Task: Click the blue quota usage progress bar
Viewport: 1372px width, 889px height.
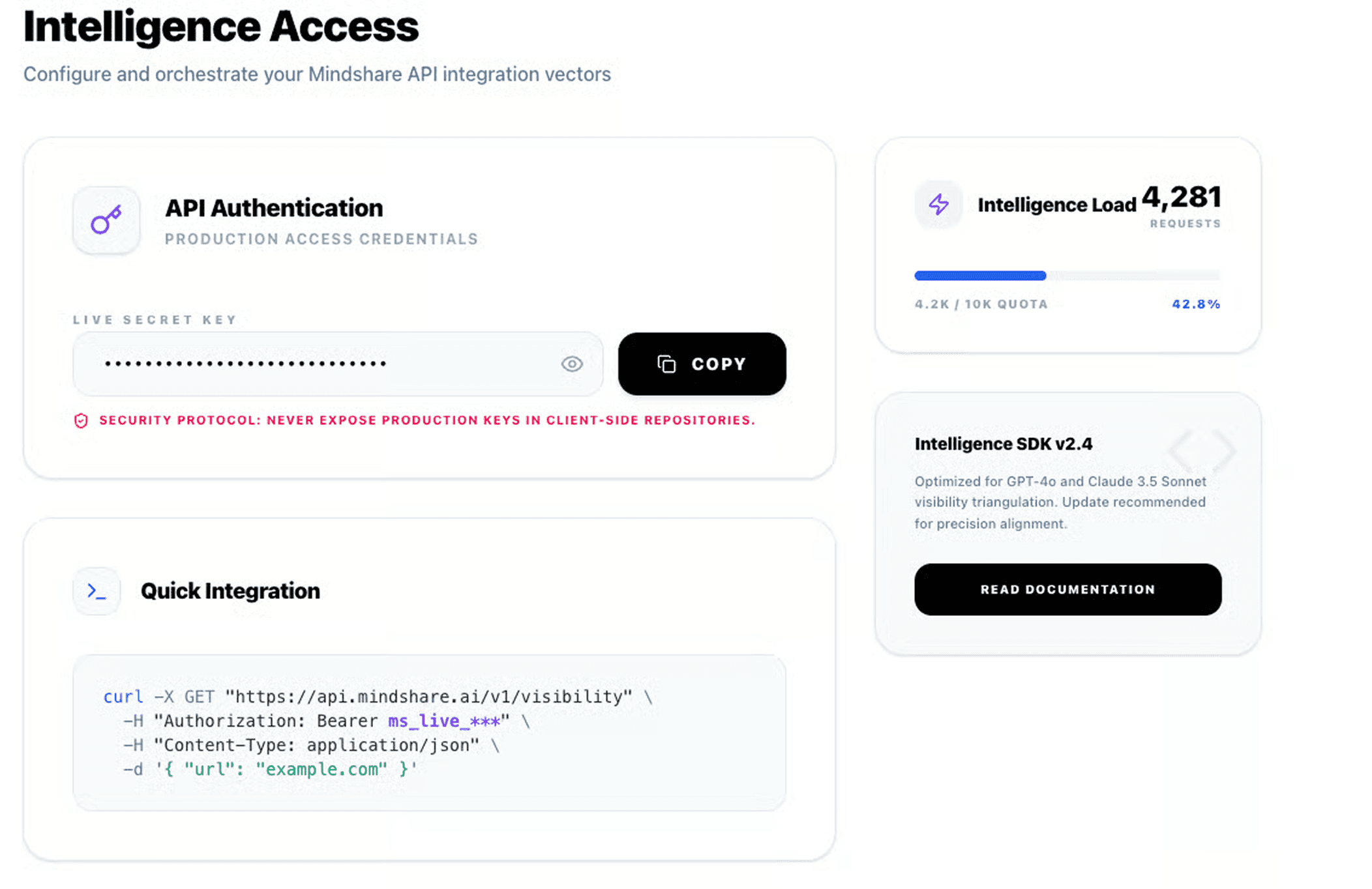Action: coord(980,276)
